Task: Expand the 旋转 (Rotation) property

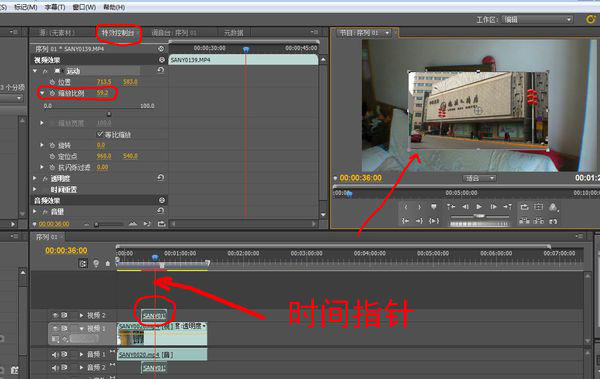Action: (42, 145)
